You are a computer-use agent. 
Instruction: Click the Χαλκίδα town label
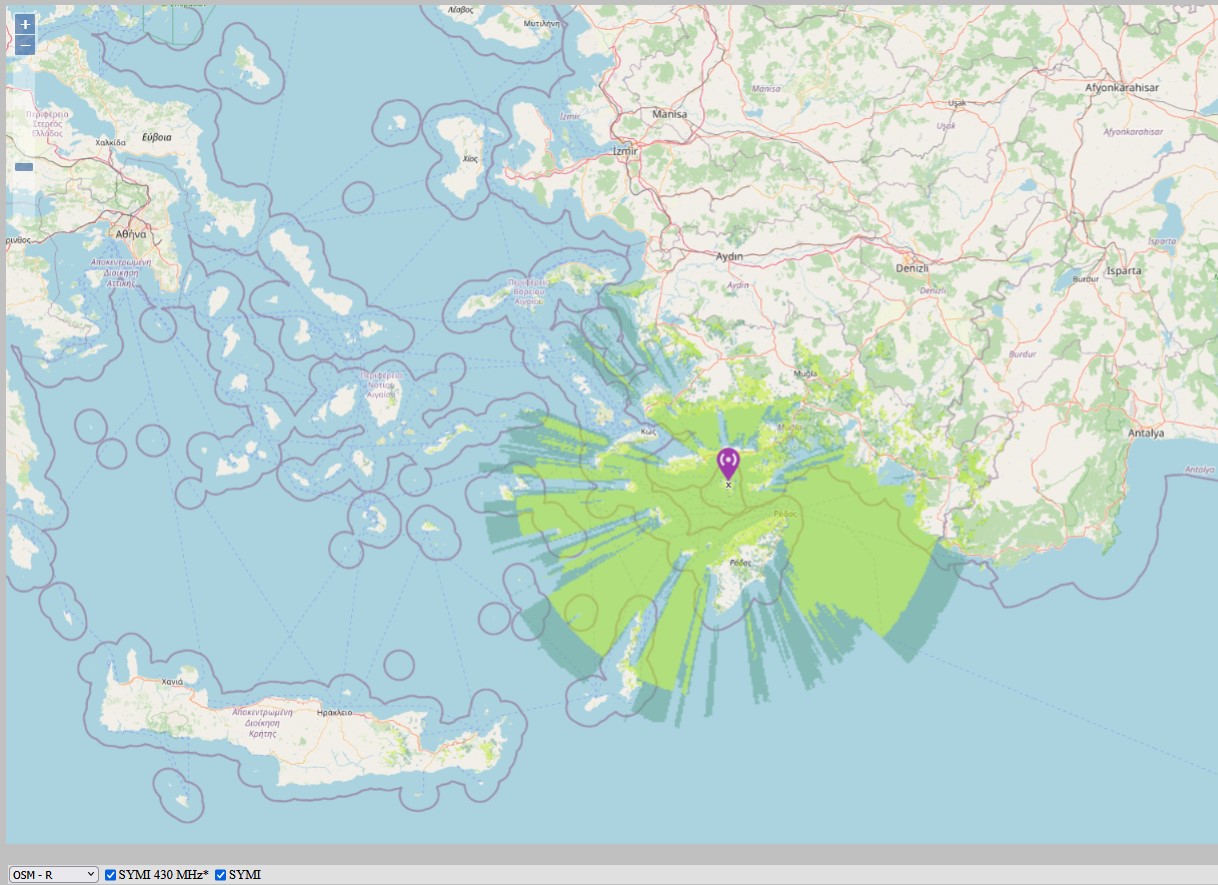110,142
